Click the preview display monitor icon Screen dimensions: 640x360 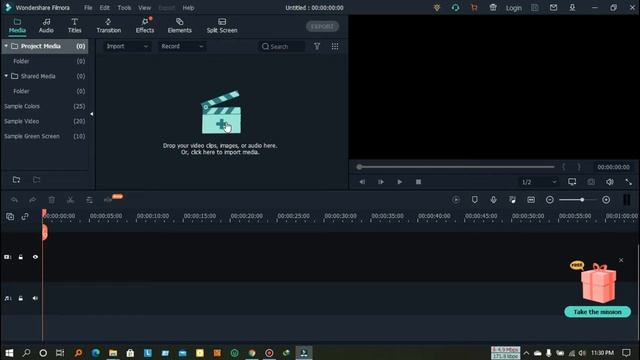[572, 182]
